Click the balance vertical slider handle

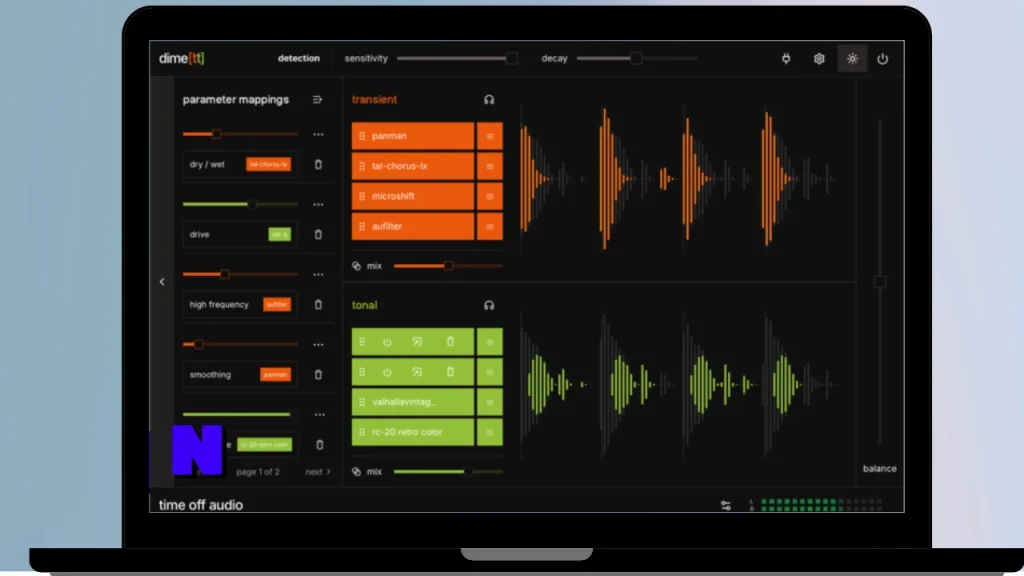click(x=880, y=282)
